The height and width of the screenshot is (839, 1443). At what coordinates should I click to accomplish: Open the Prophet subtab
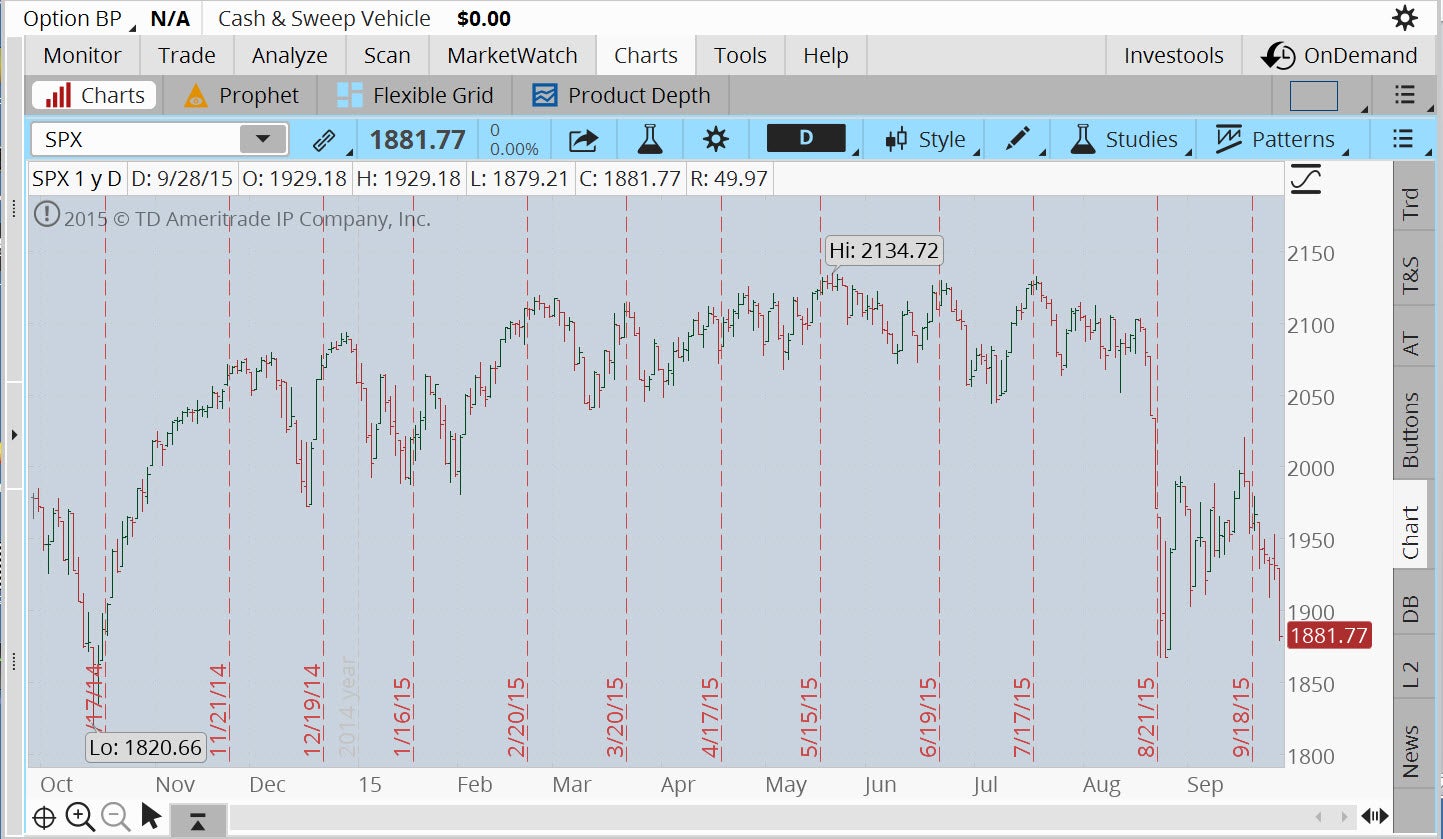(x=241, y=96)
